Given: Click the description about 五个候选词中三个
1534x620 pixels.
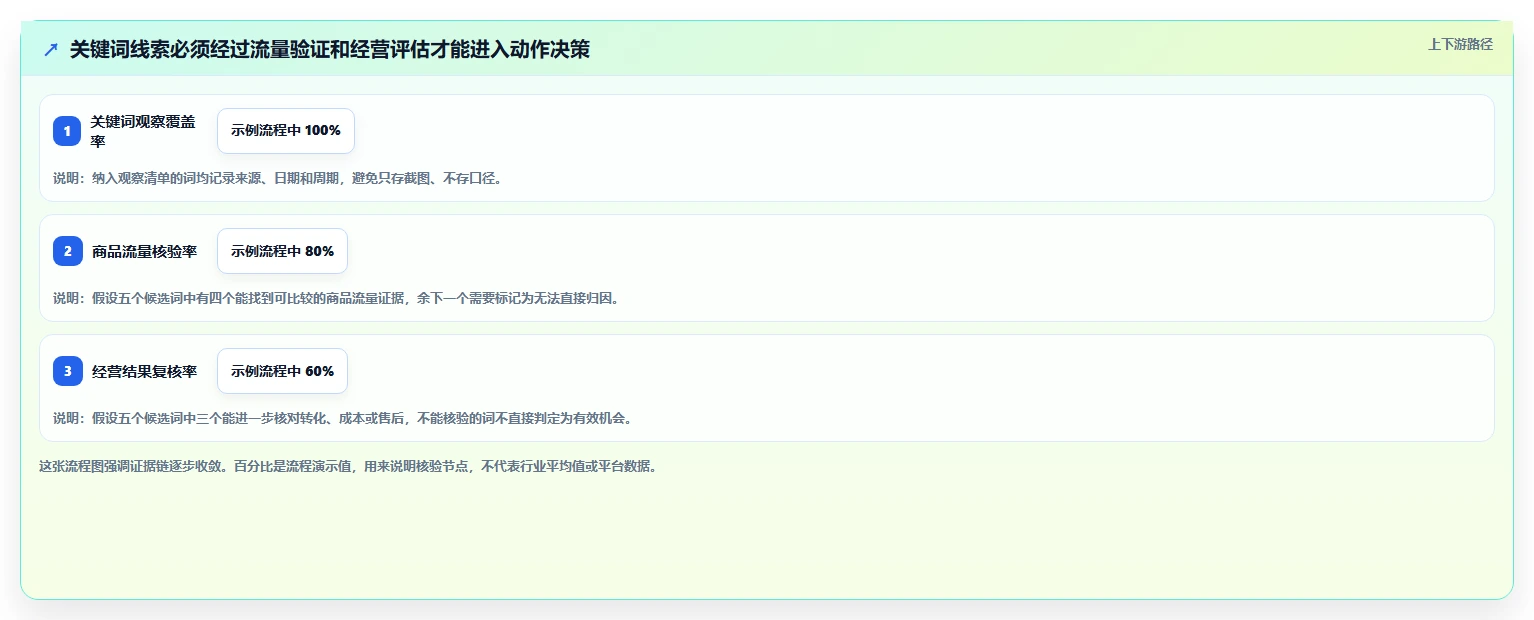Looking at the screenshot, I should 342,418.
